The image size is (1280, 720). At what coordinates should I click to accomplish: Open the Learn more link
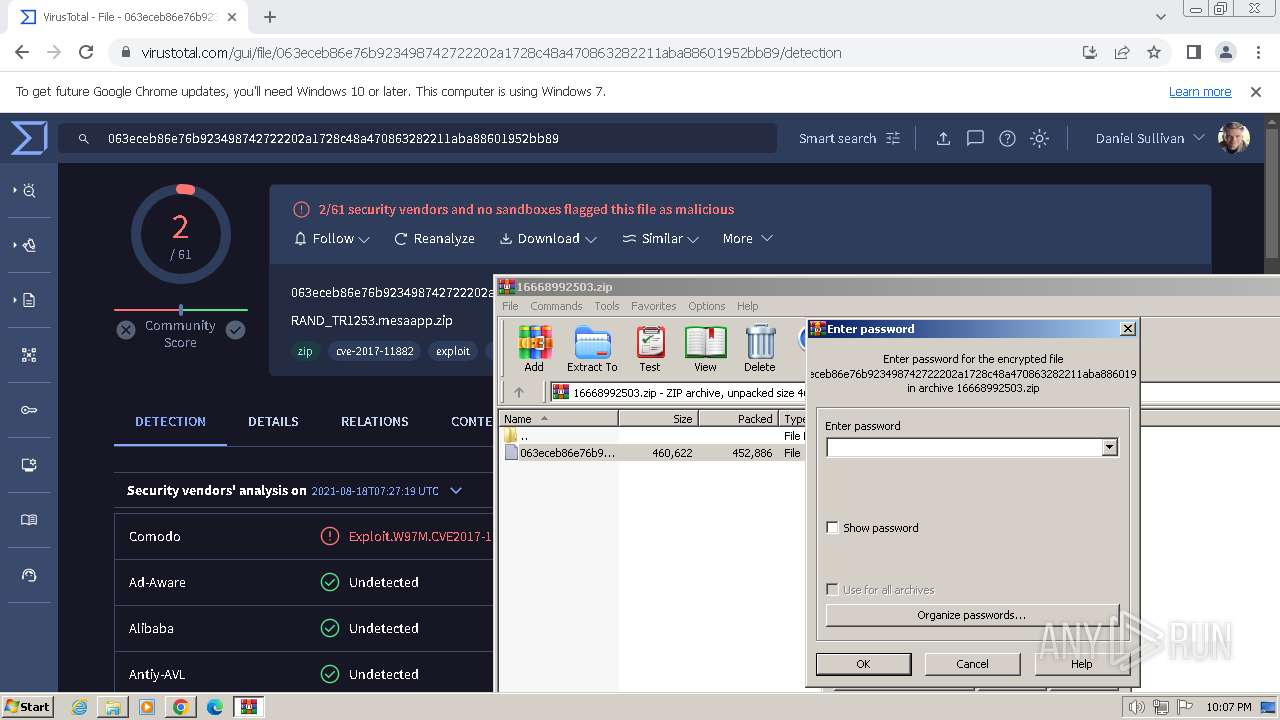(x=1200, y=91)
